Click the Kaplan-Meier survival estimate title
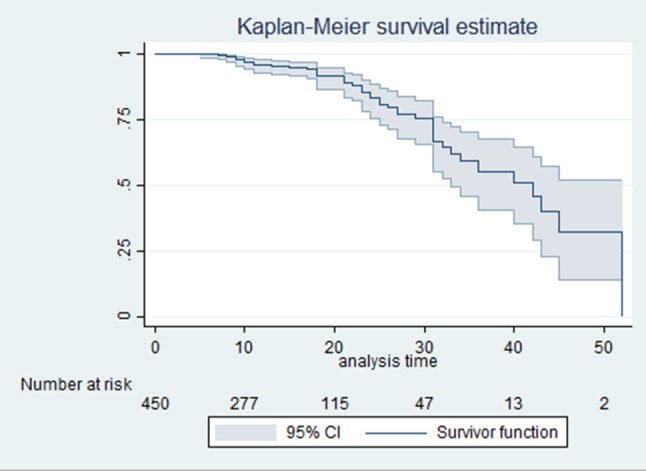This screenshot has width=646, height=471. click(387, 27)
